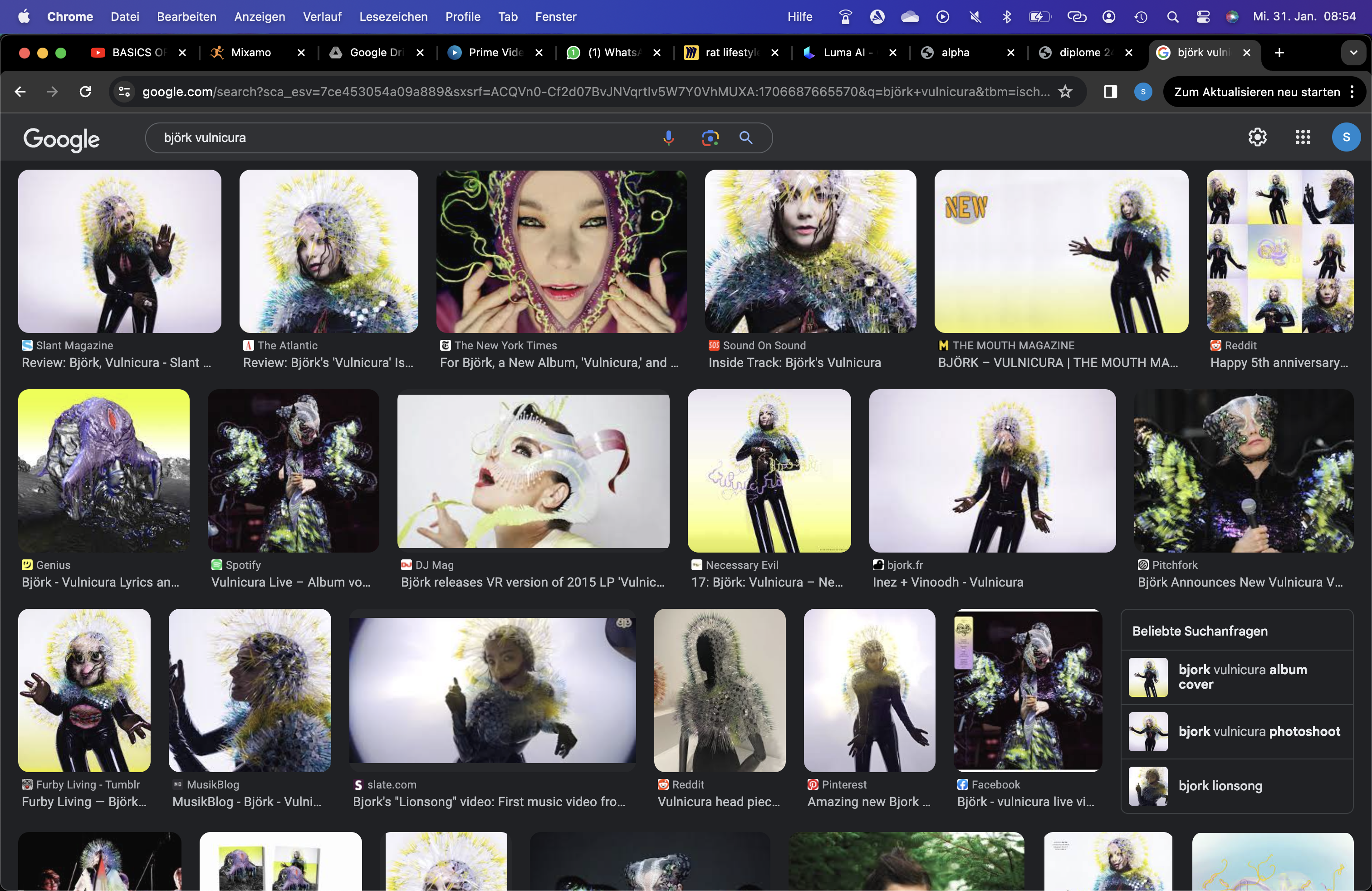Open the New York Times Björk close-up image
This screenshot has height=891, width=1372.
click(x=561, y=251)
